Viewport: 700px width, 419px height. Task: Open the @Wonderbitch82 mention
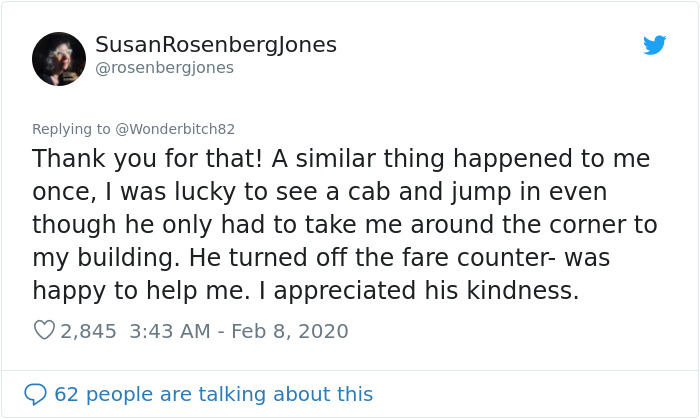177,129
